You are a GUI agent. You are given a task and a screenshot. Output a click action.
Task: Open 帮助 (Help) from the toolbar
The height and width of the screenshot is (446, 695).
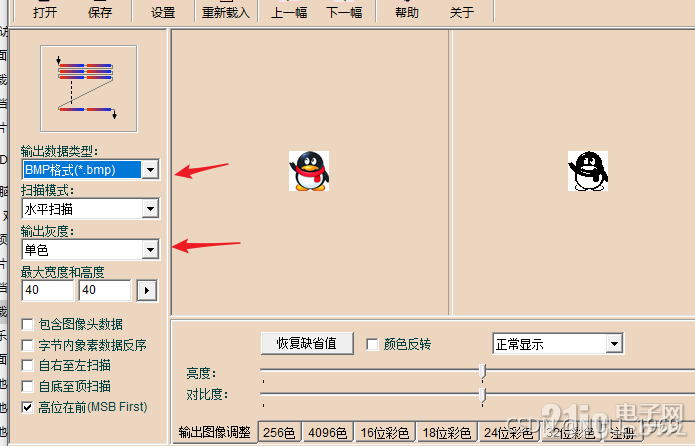tap(407, 11)
